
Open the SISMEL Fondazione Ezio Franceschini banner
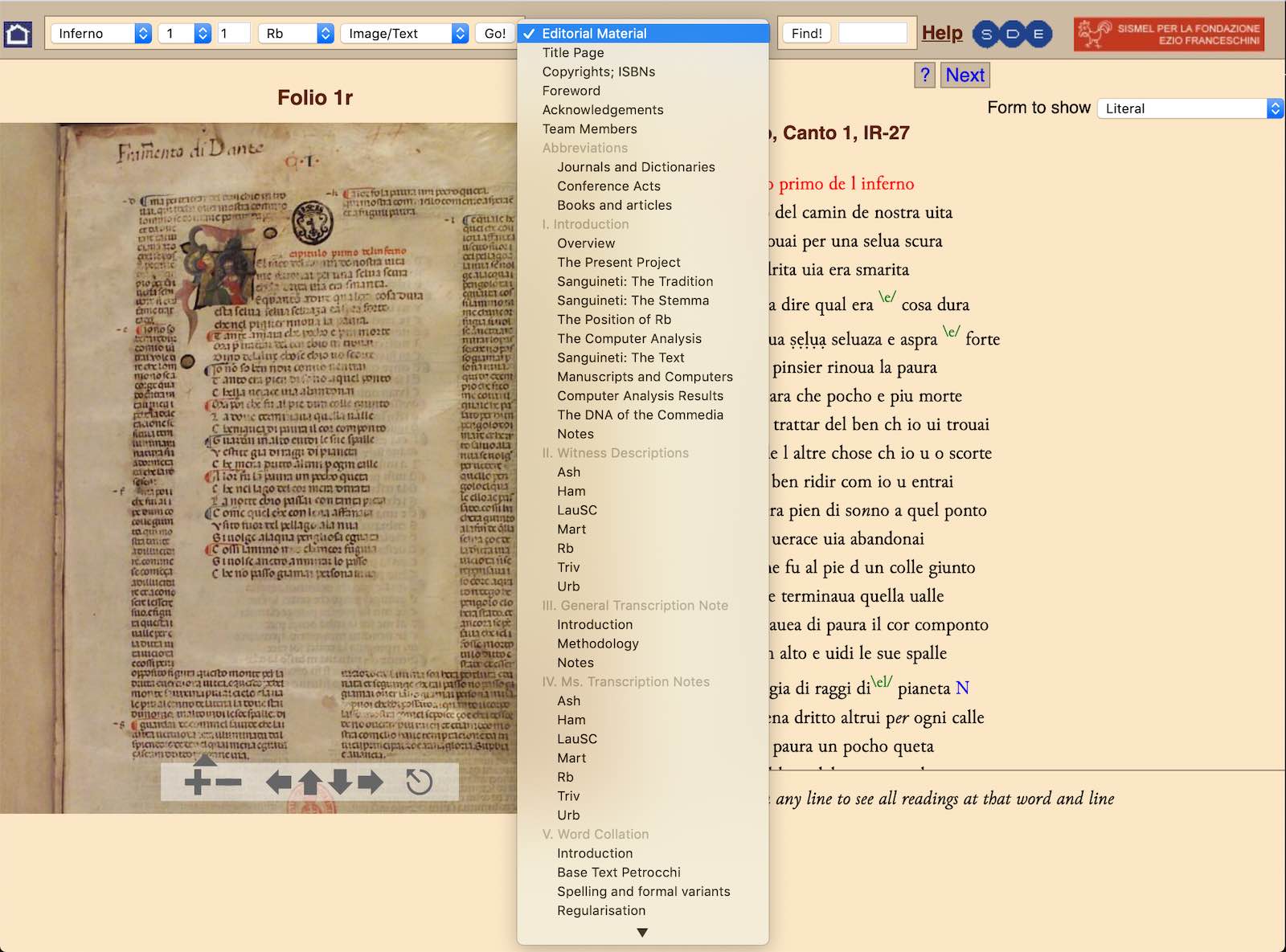pyautogui.click(x=1169, y=35)
